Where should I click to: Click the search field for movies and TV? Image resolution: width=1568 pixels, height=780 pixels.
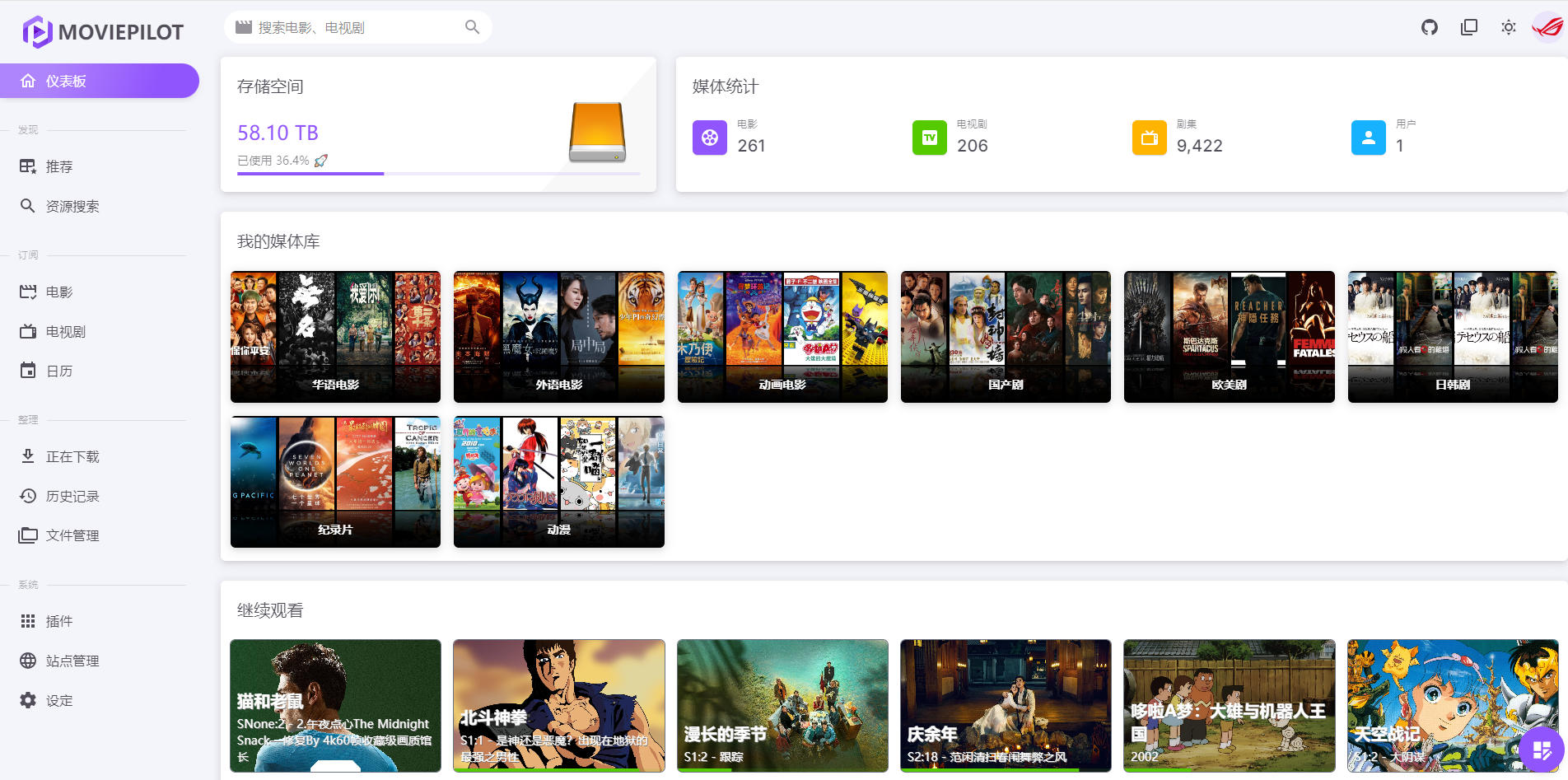coord(358,27)
